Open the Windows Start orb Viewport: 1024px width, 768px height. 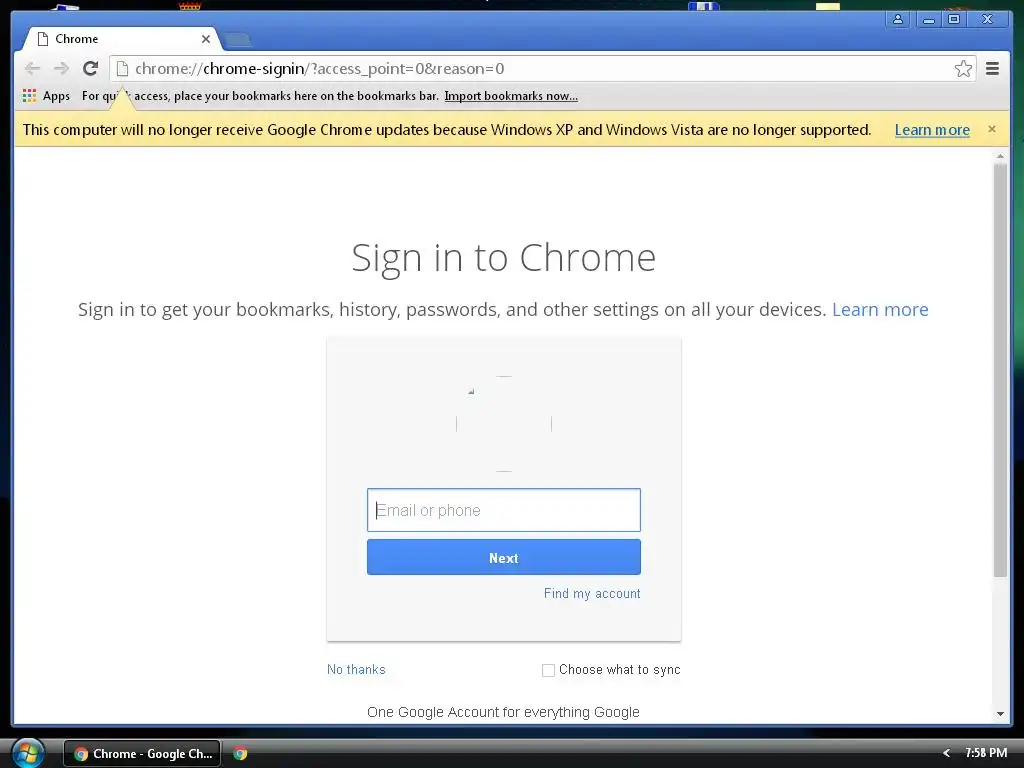pyautogui.click(x=27, y=753)
